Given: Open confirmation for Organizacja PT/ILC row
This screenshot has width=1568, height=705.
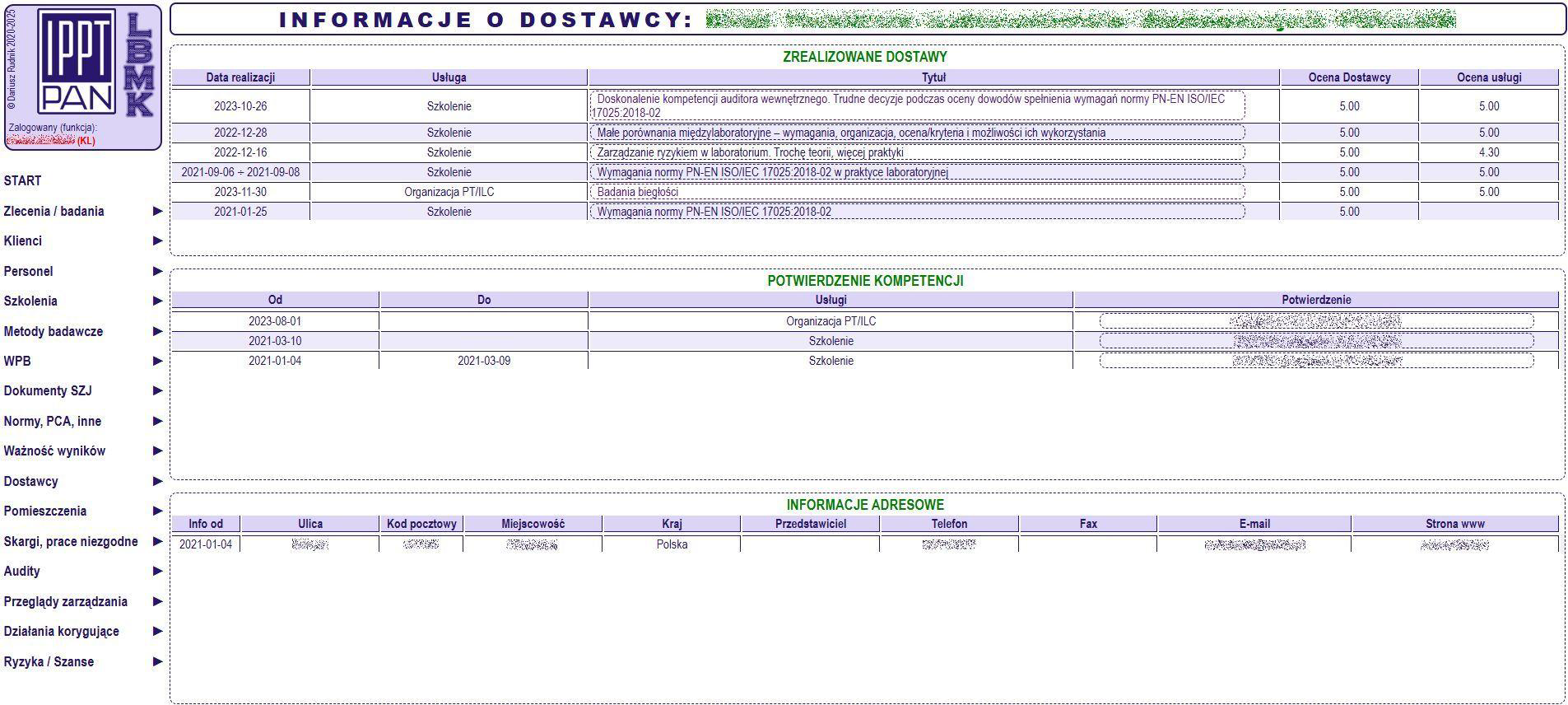Looking at the screenshot, I should (x=1316, y=321).
